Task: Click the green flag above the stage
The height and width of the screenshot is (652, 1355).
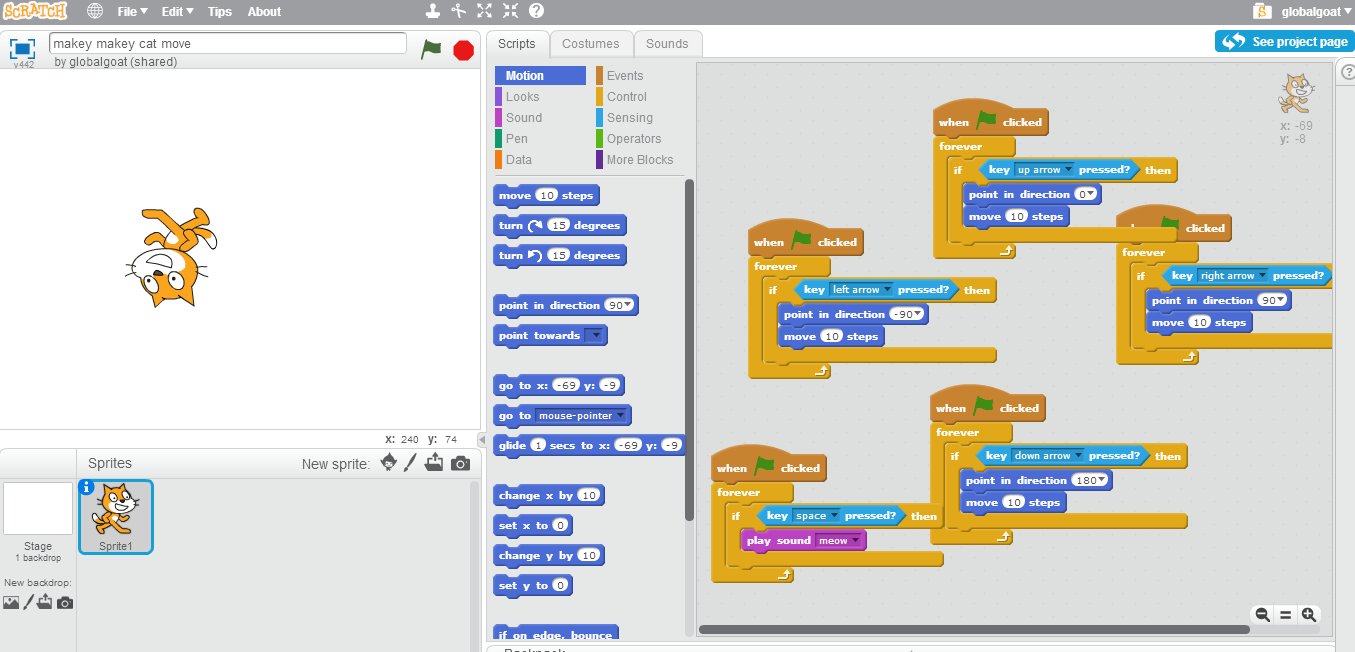Action: click(431, 49)
